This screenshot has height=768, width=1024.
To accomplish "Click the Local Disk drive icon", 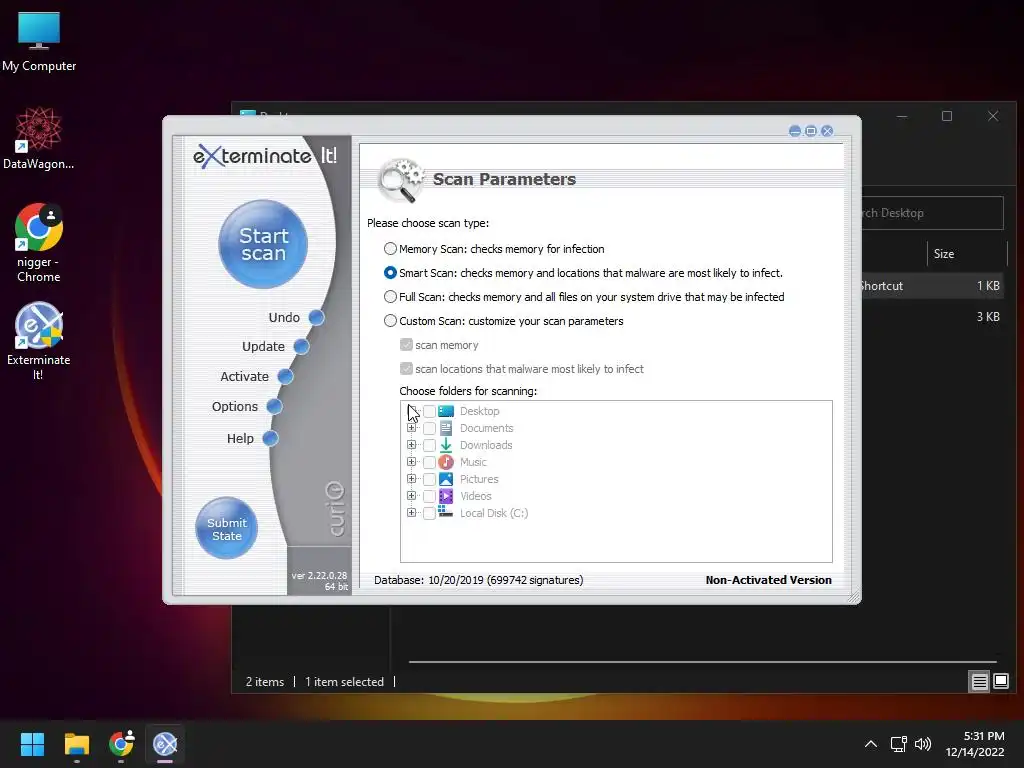I will (x=446, y=512).
